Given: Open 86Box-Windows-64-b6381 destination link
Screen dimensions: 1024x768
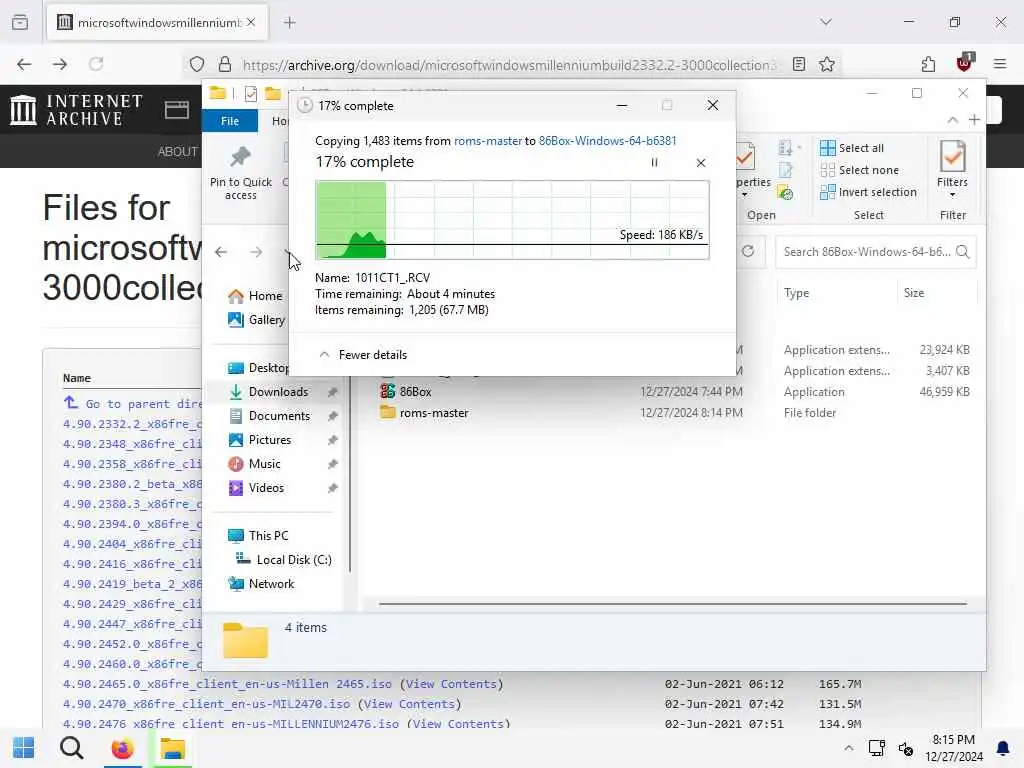Looking at the screenshot, I should click(607, 140).
